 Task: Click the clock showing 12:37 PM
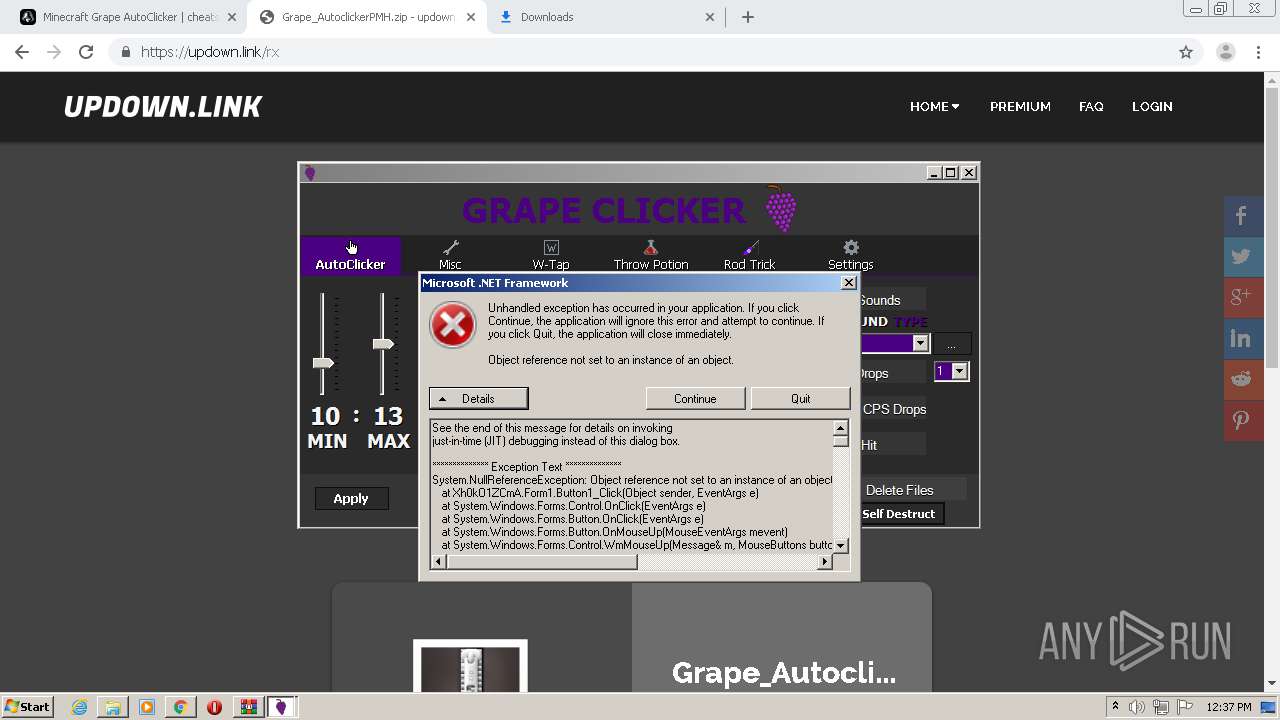coord(1228,707)
